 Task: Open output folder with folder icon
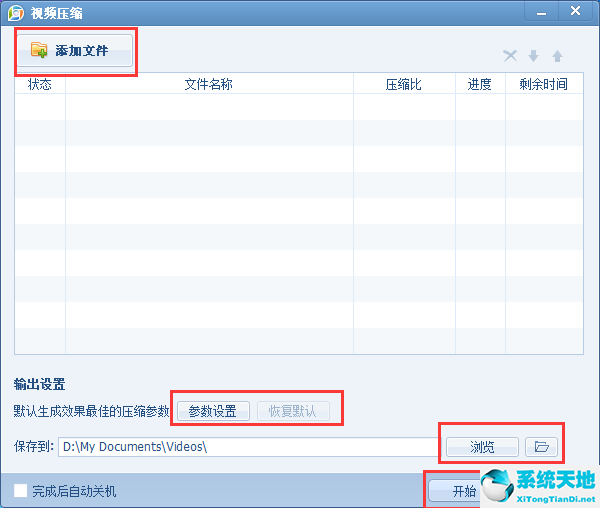point(541,447)
